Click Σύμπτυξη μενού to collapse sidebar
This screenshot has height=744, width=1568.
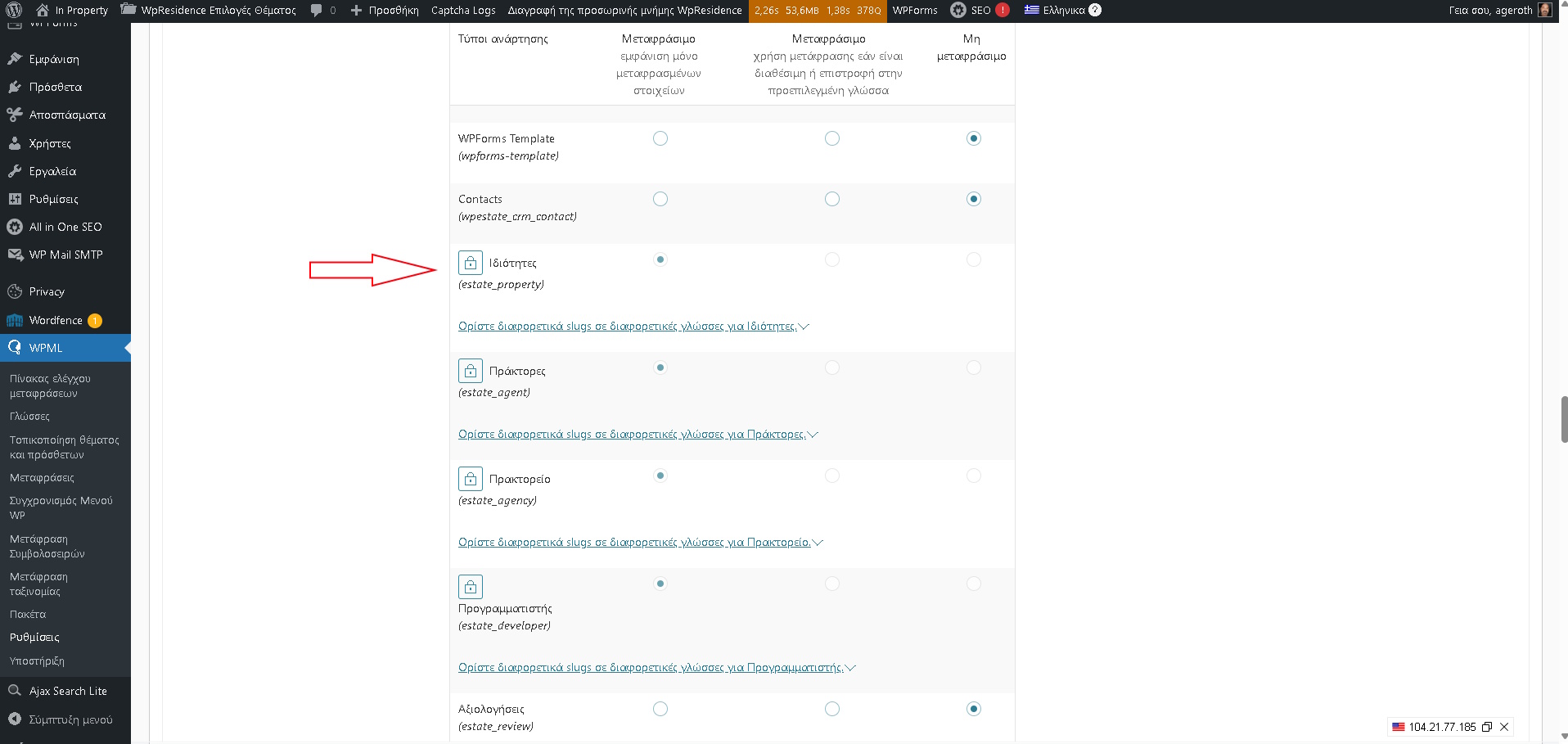pyautogui.click(x=70, y=719)
